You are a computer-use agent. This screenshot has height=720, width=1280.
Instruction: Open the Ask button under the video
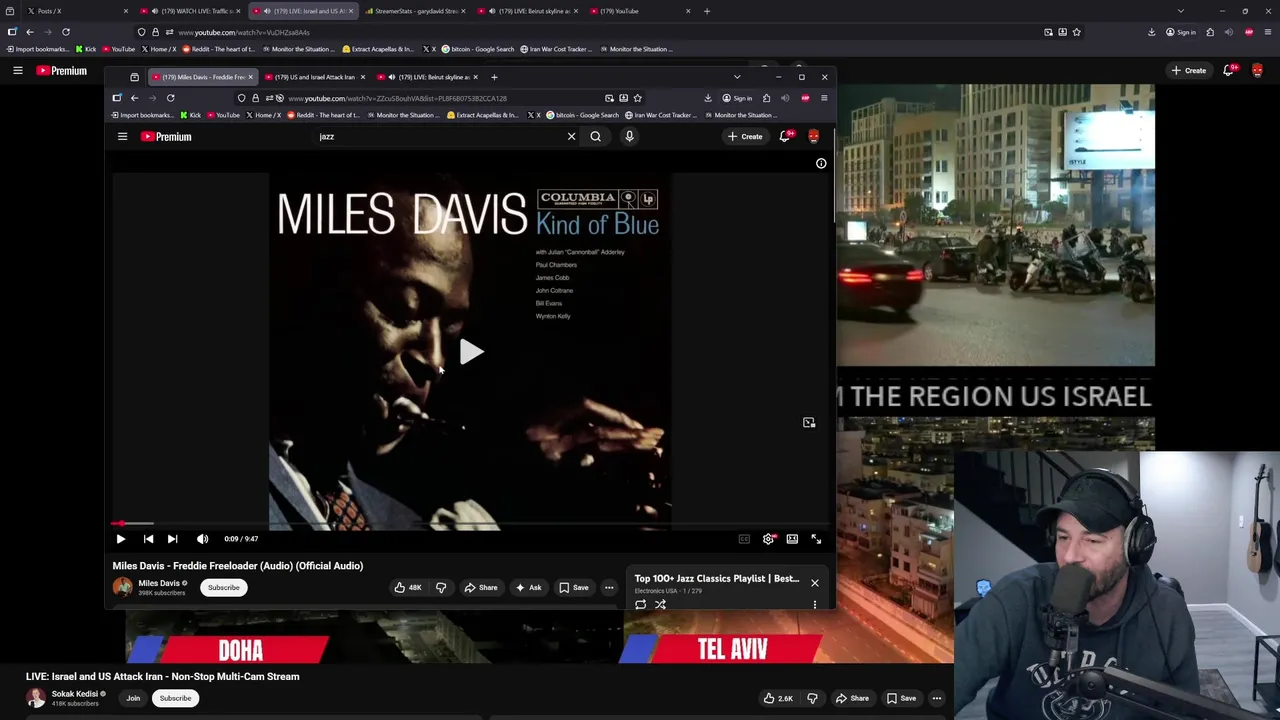coord(528,588)
